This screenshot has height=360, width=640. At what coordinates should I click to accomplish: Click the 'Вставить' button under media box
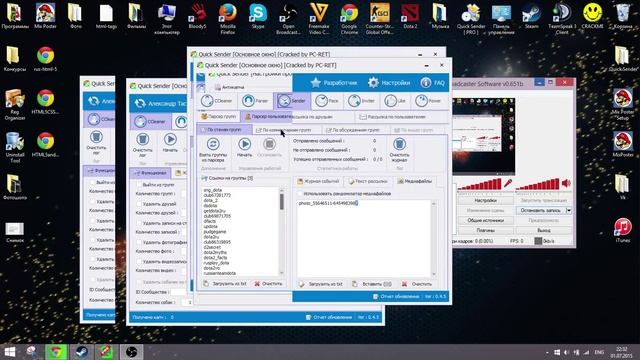point(371,284)
